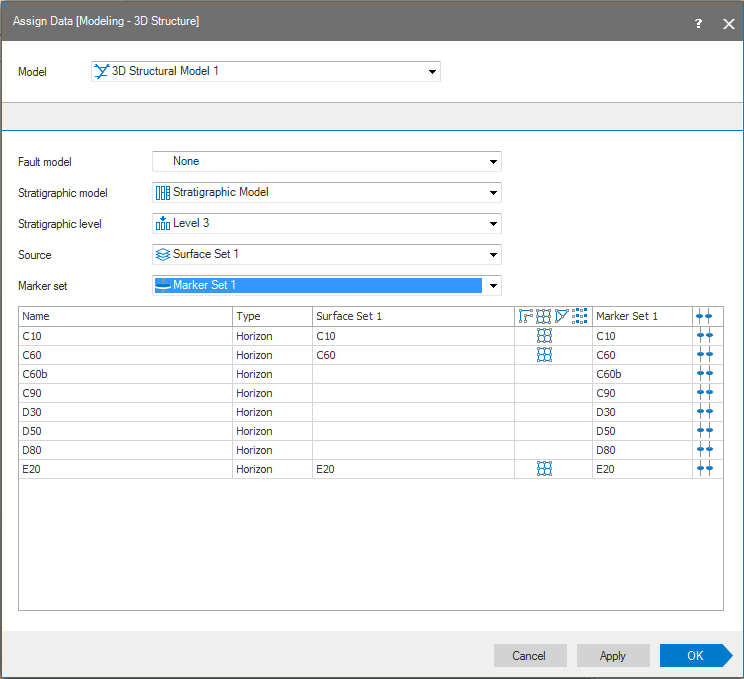
Task: Click the grid icon in the C10 row
Action: point(544,336)
